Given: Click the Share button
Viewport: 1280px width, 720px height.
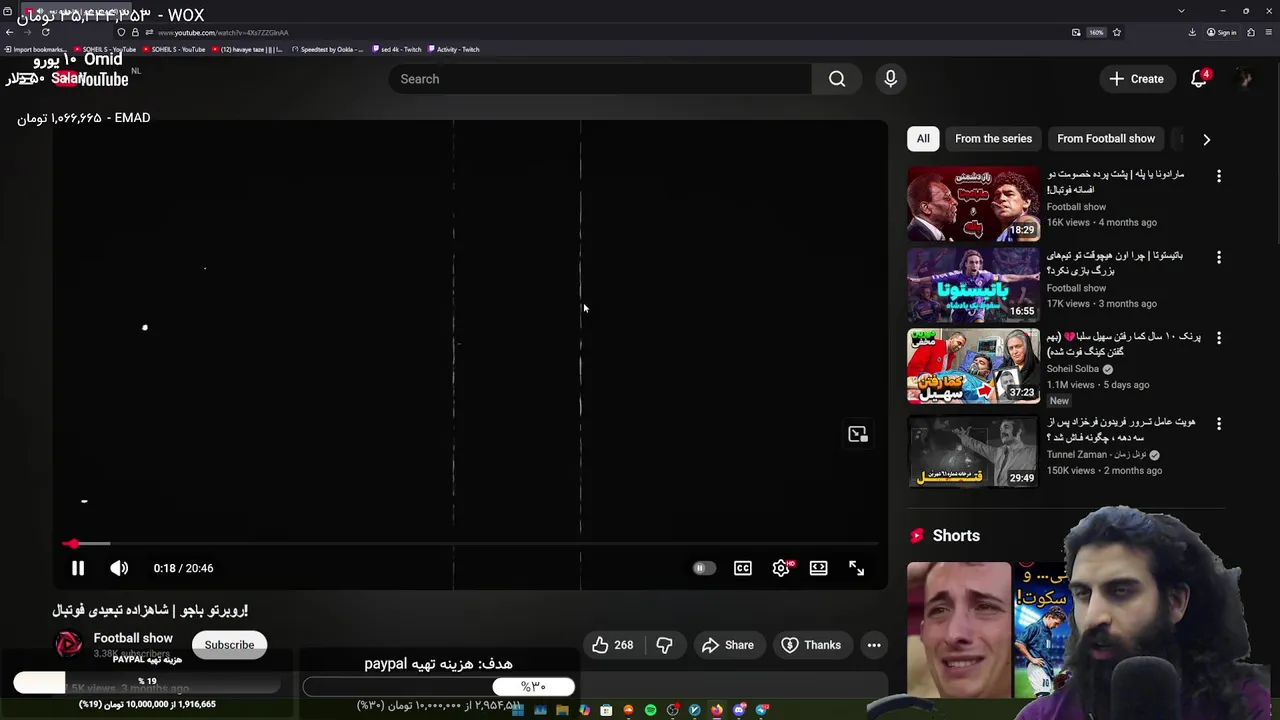Looking at the screenshot, I should coord(728,645).
